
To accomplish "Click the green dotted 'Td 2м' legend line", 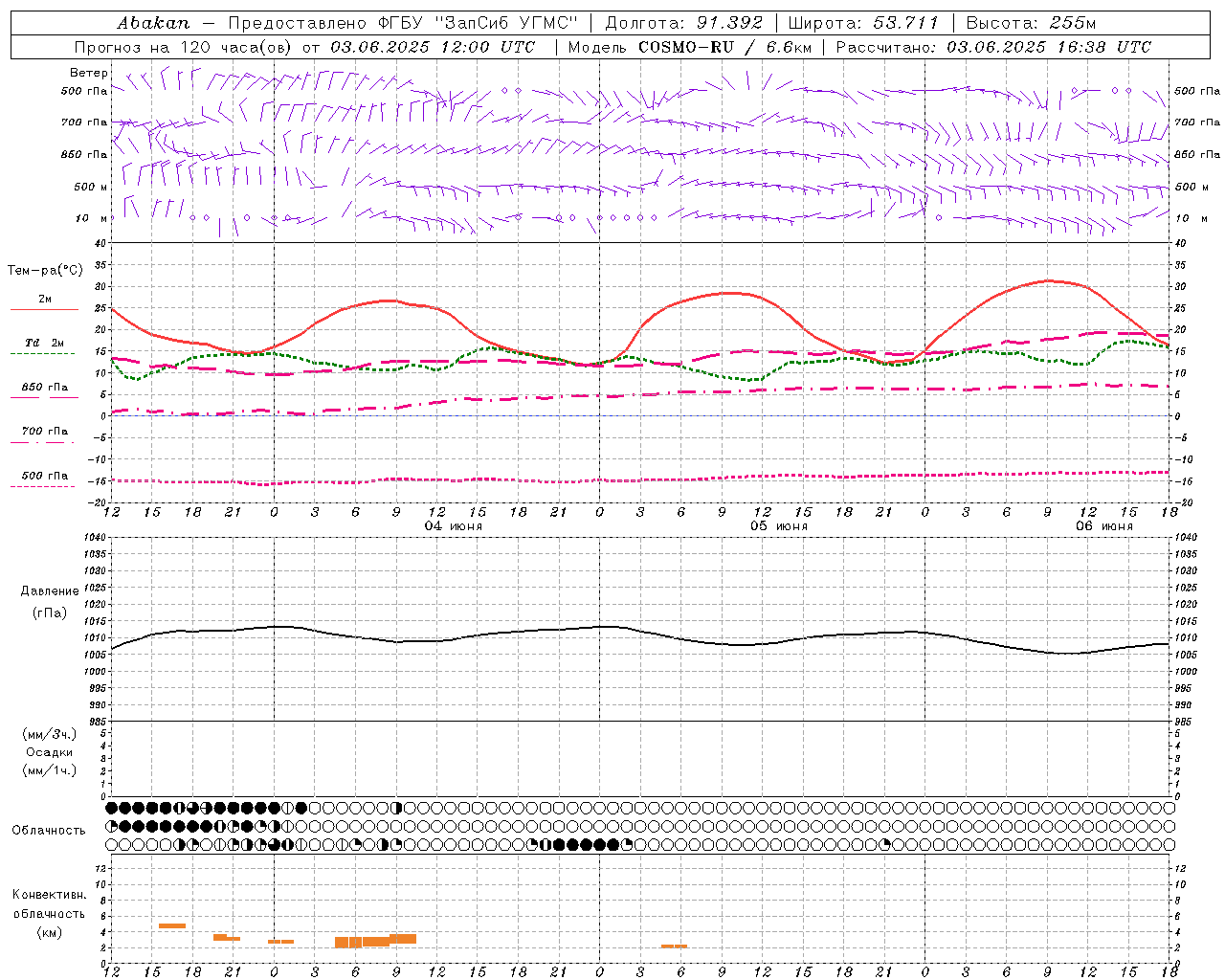I will pos(42,353).
